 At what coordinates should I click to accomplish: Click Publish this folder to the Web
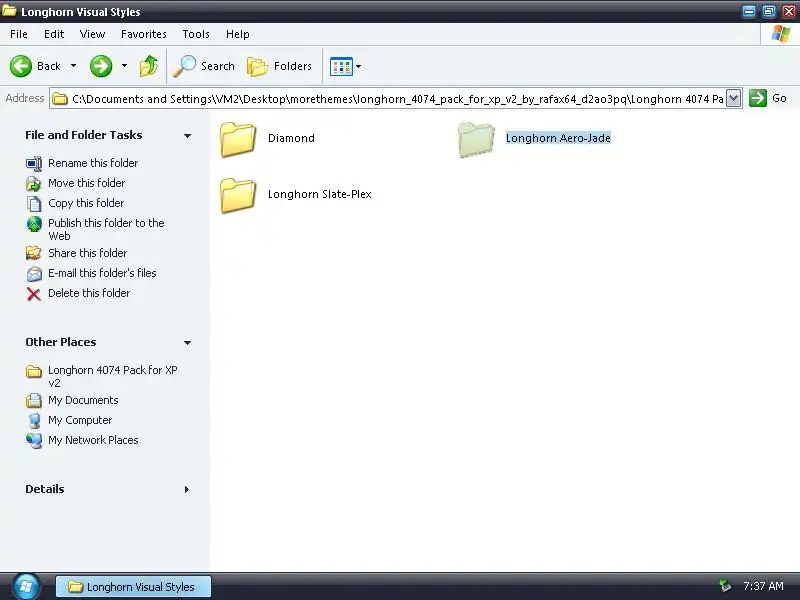[106, 230]
